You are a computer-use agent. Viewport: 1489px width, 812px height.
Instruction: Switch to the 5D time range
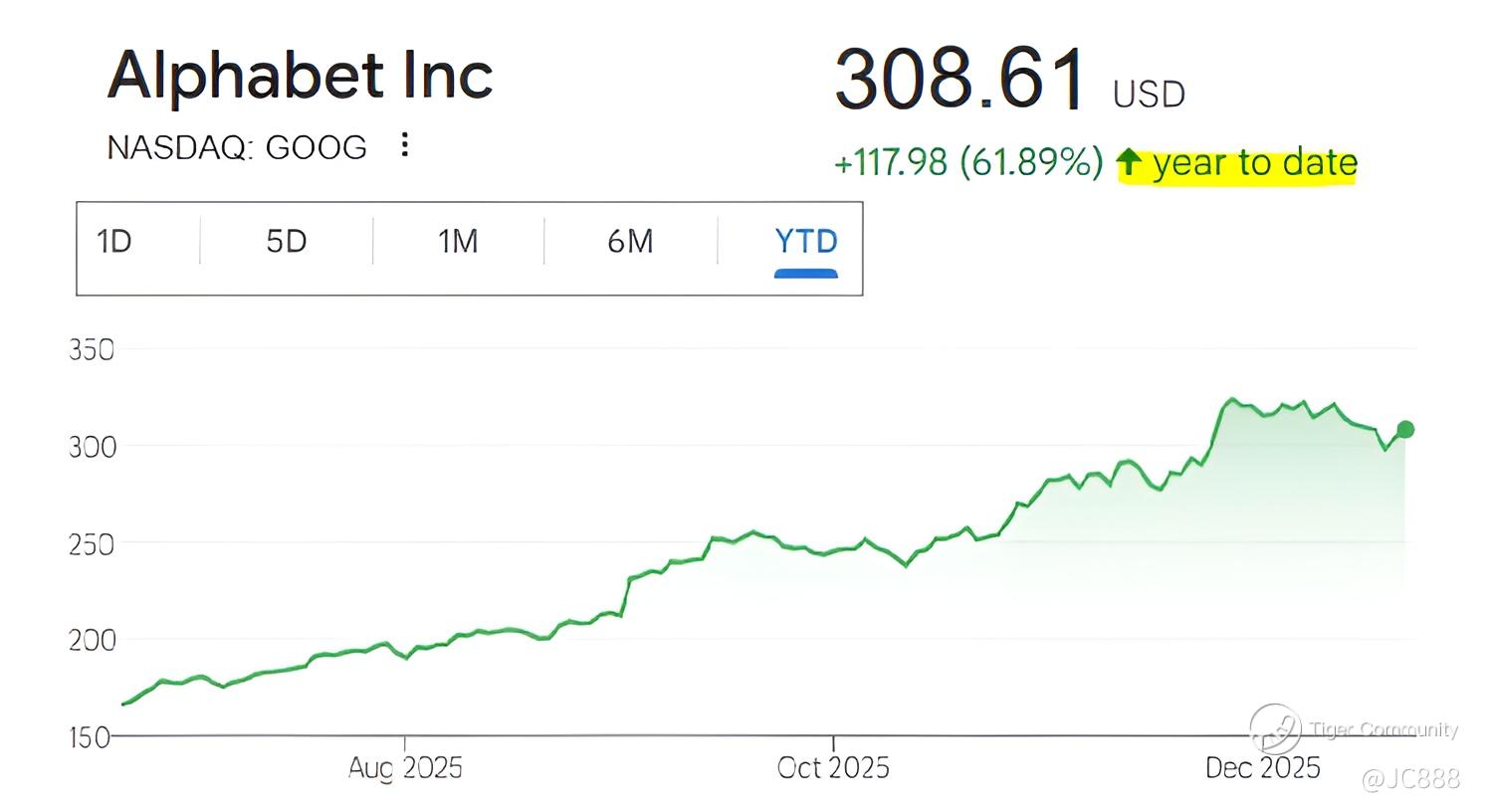pos(286,242)
